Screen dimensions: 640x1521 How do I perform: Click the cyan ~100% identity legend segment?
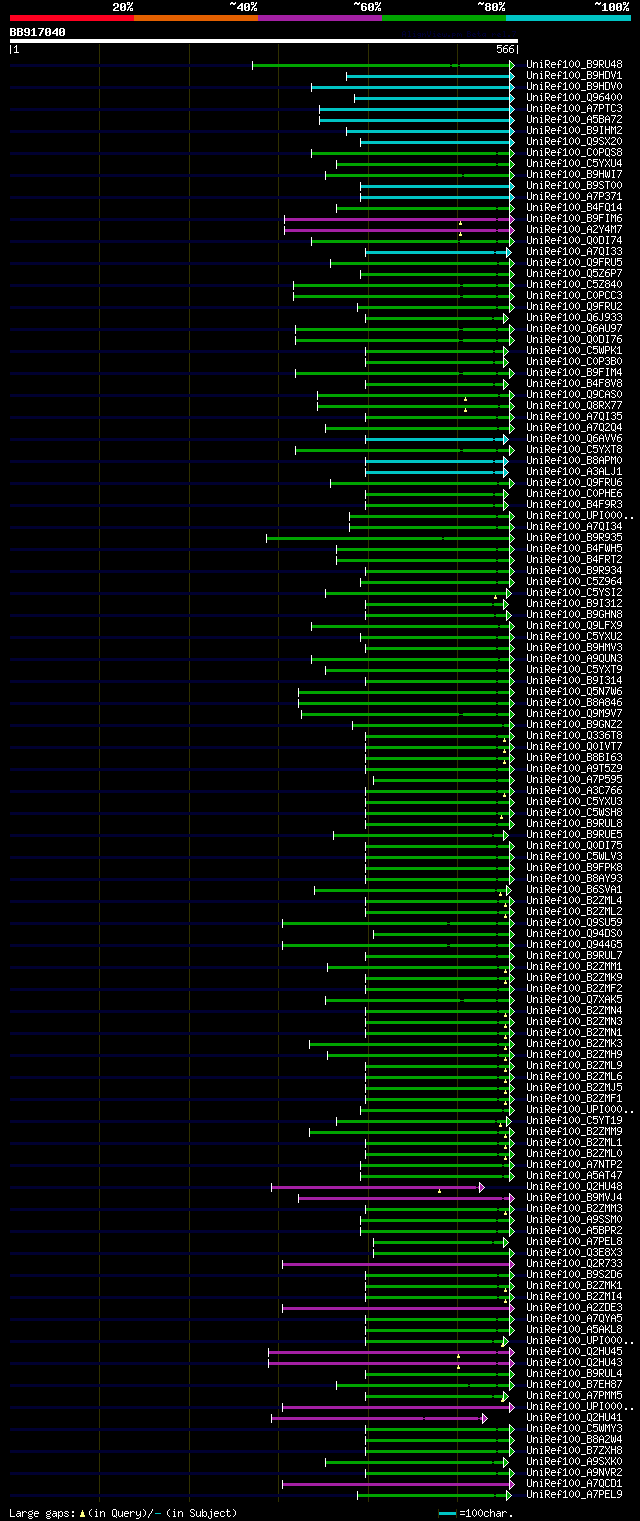tap(567, 17)
